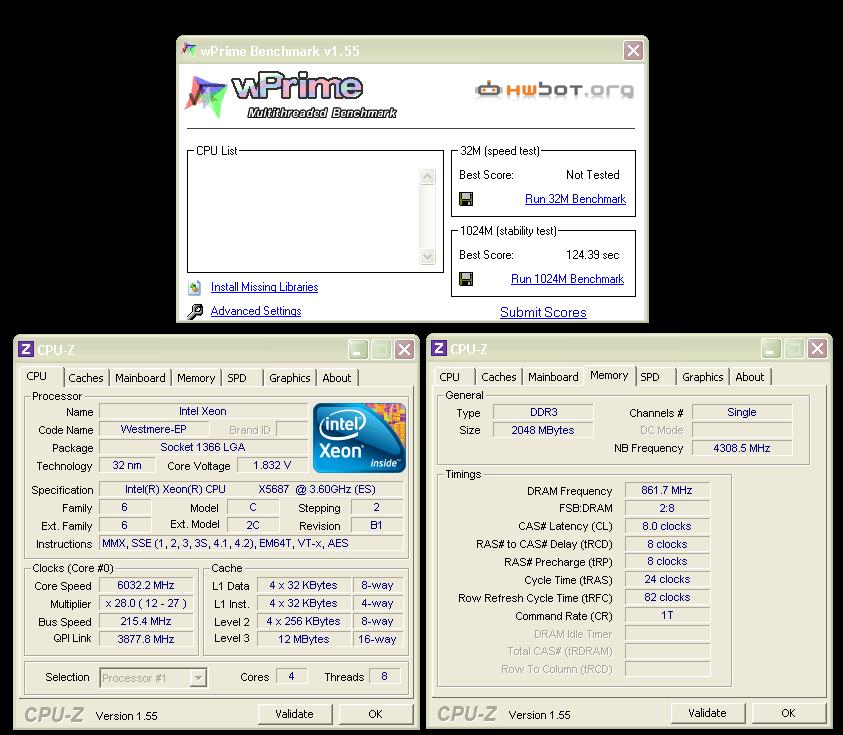This screenshot has height=735, width=843.
Task: Close the wPrime Benchmark window
Action: tap(633, 50)
